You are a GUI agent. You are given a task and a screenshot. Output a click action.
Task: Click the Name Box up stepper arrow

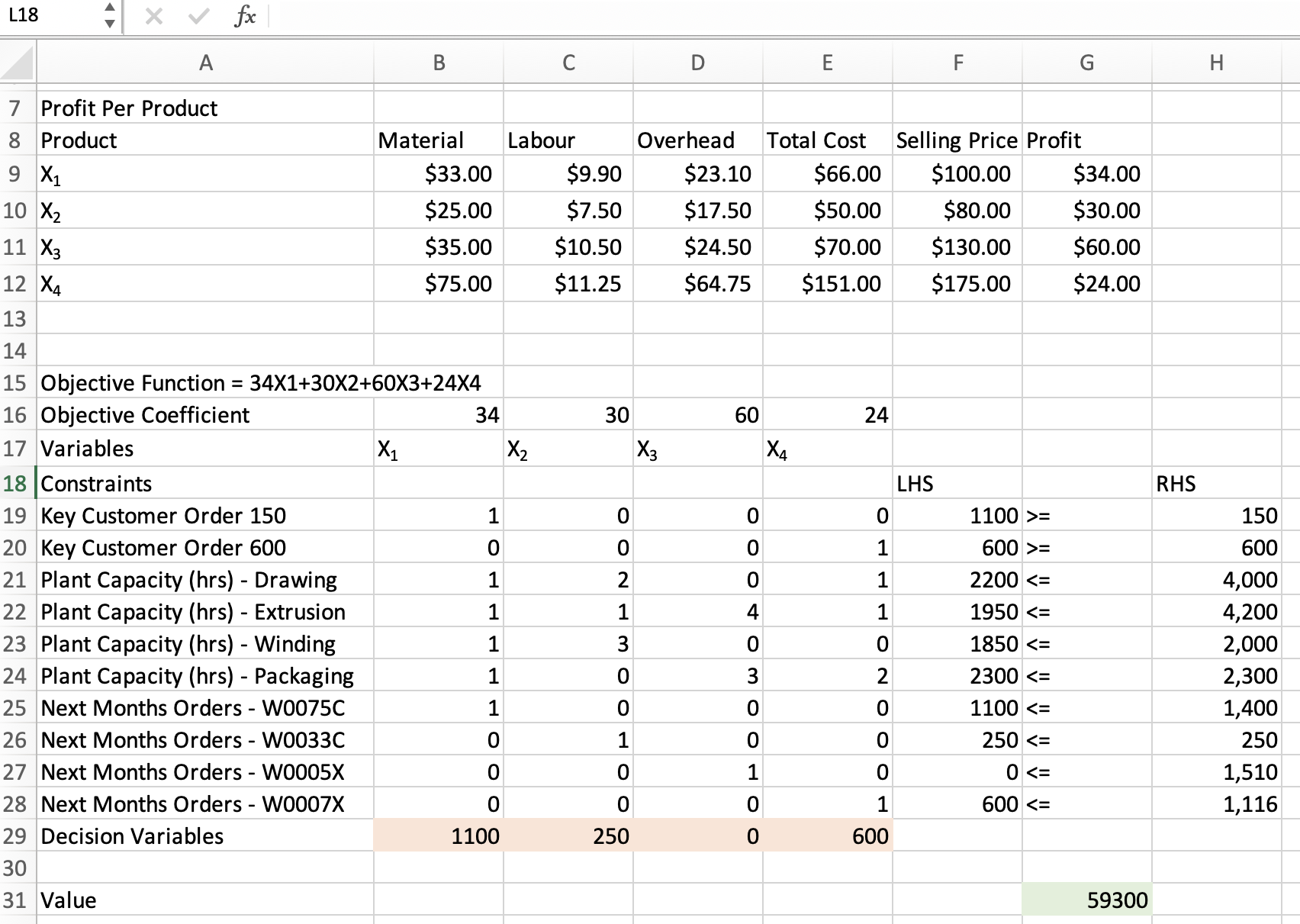109,9
